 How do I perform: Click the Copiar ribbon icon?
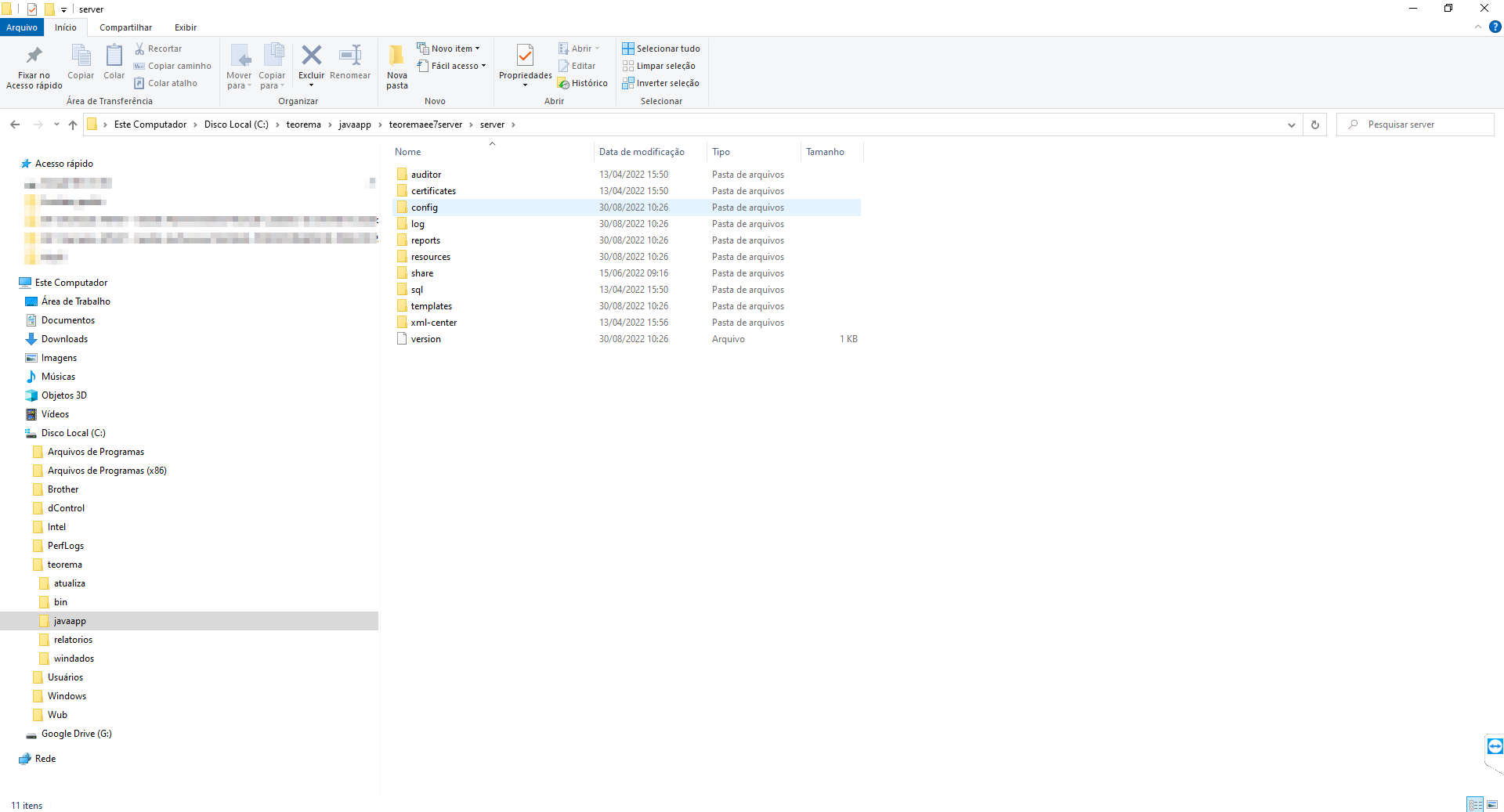click(x=81, y=56)
